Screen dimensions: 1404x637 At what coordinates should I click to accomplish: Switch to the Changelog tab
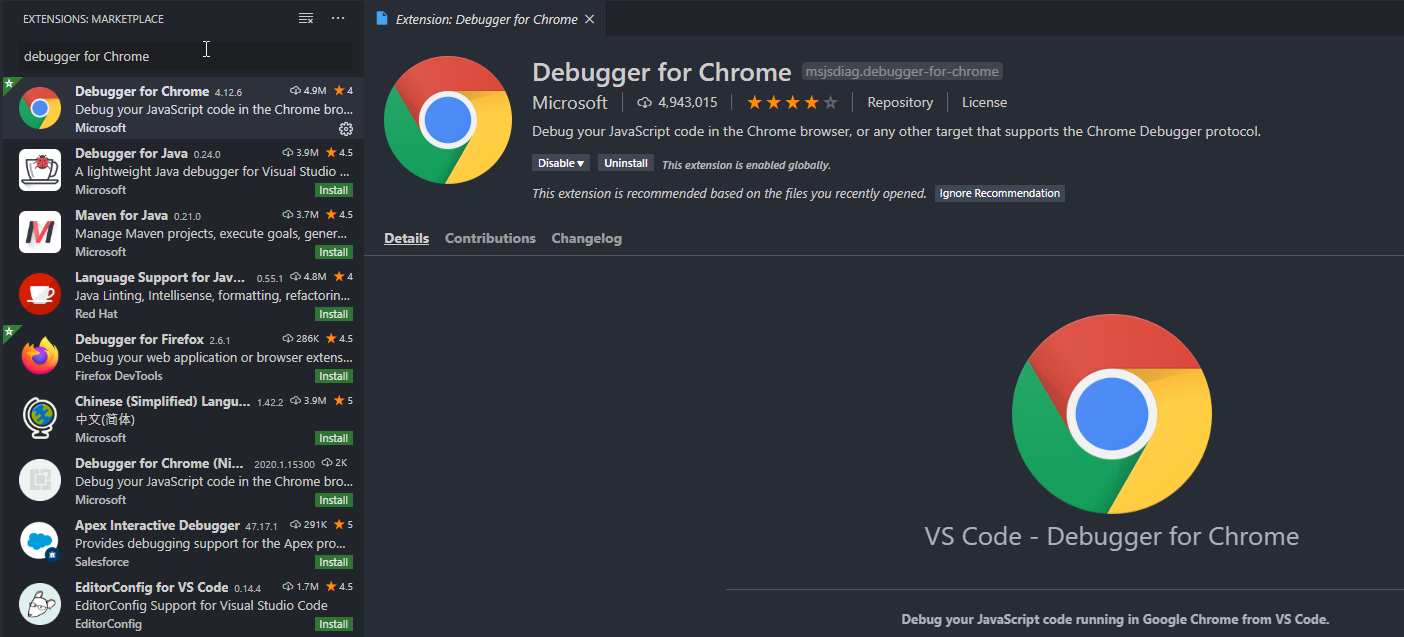coord(586,239)
